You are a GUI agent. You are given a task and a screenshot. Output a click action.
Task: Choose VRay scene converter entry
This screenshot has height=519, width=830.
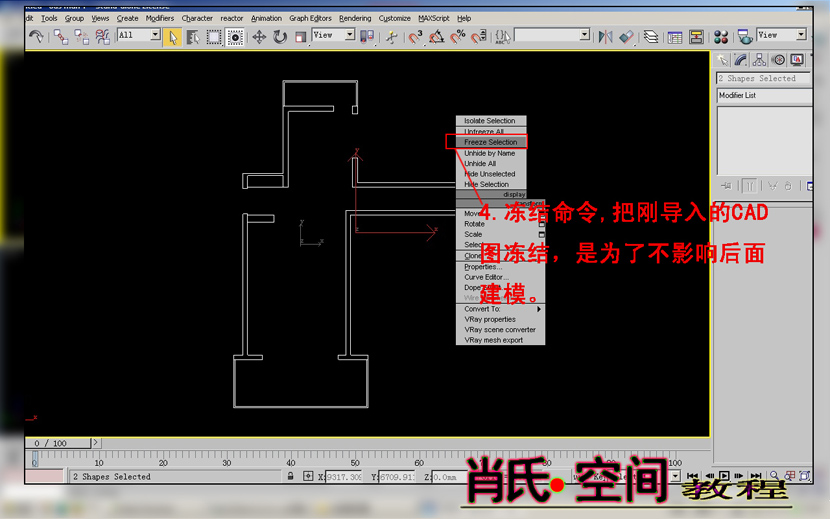pos(500,329)
